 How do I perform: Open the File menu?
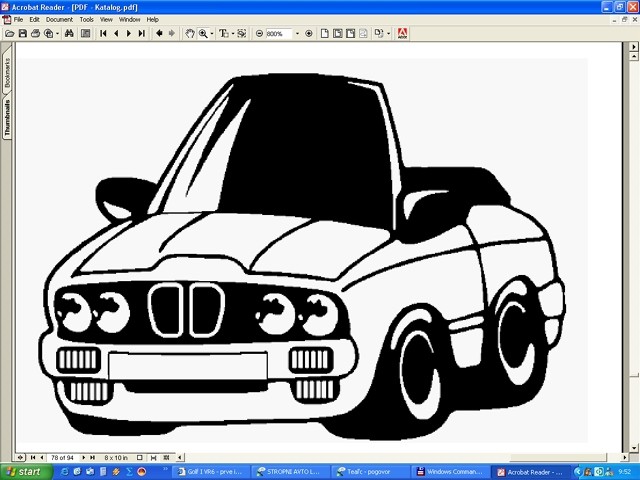pyautogui.click(x=18, y=19)
